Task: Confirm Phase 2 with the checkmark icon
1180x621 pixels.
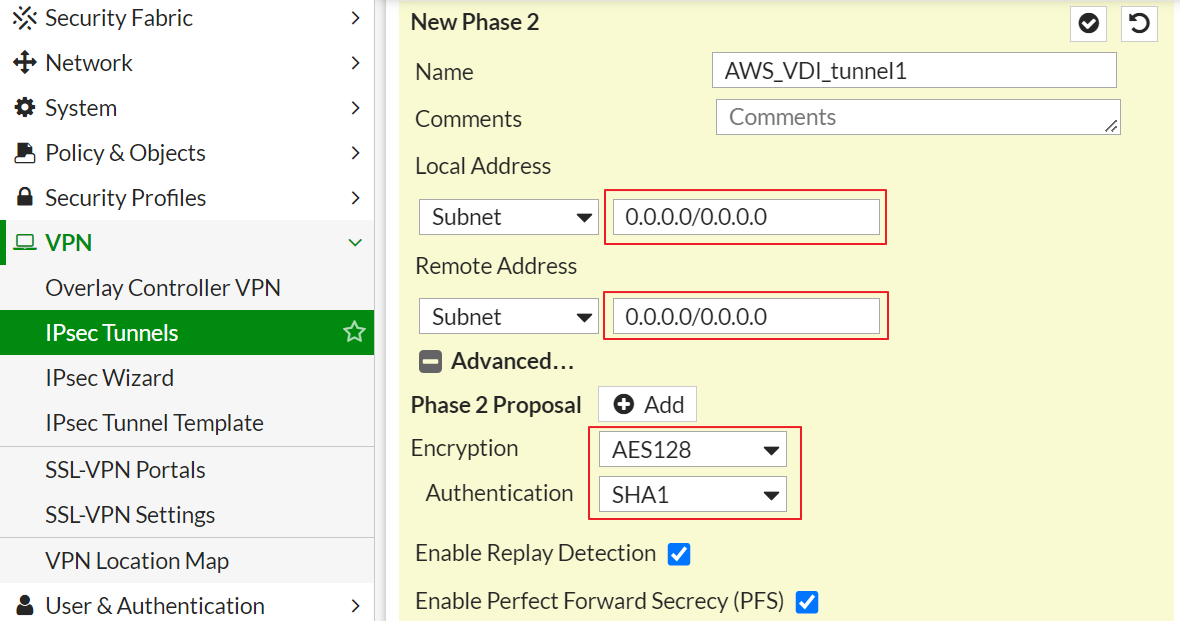Action: pyautogui.click(x=1088, y=23)
